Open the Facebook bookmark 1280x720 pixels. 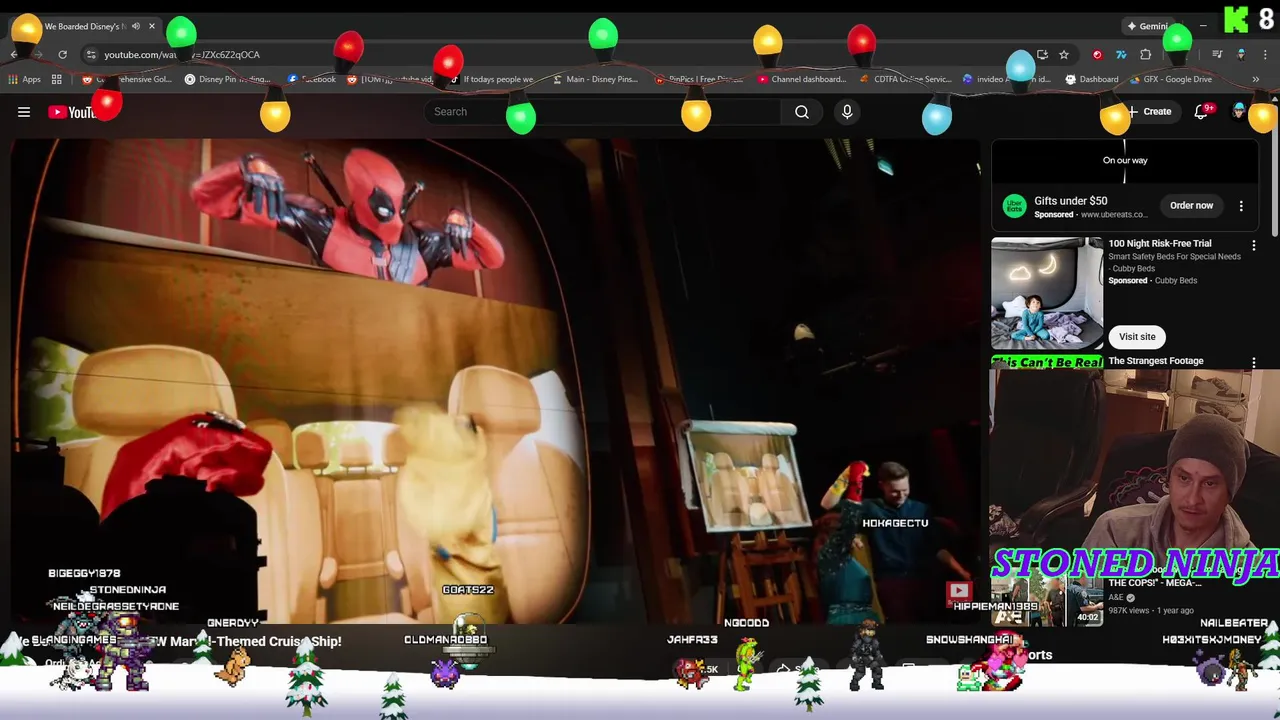tap(312, 79)
